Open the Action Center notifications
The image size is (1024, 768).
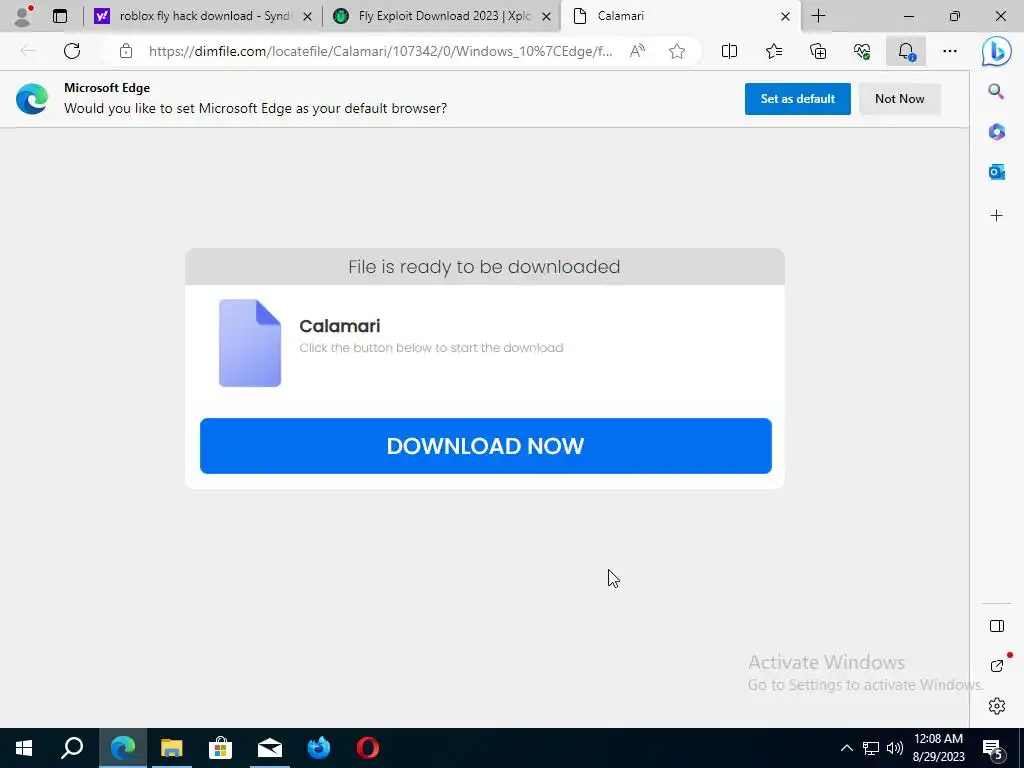click(x=993, y=748)
